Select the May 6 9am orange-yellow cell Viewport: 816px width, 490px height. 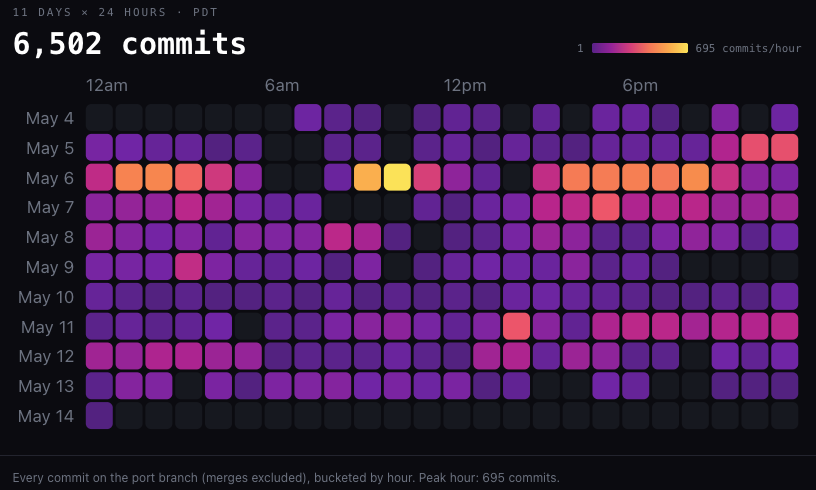(x=367, y=177)
